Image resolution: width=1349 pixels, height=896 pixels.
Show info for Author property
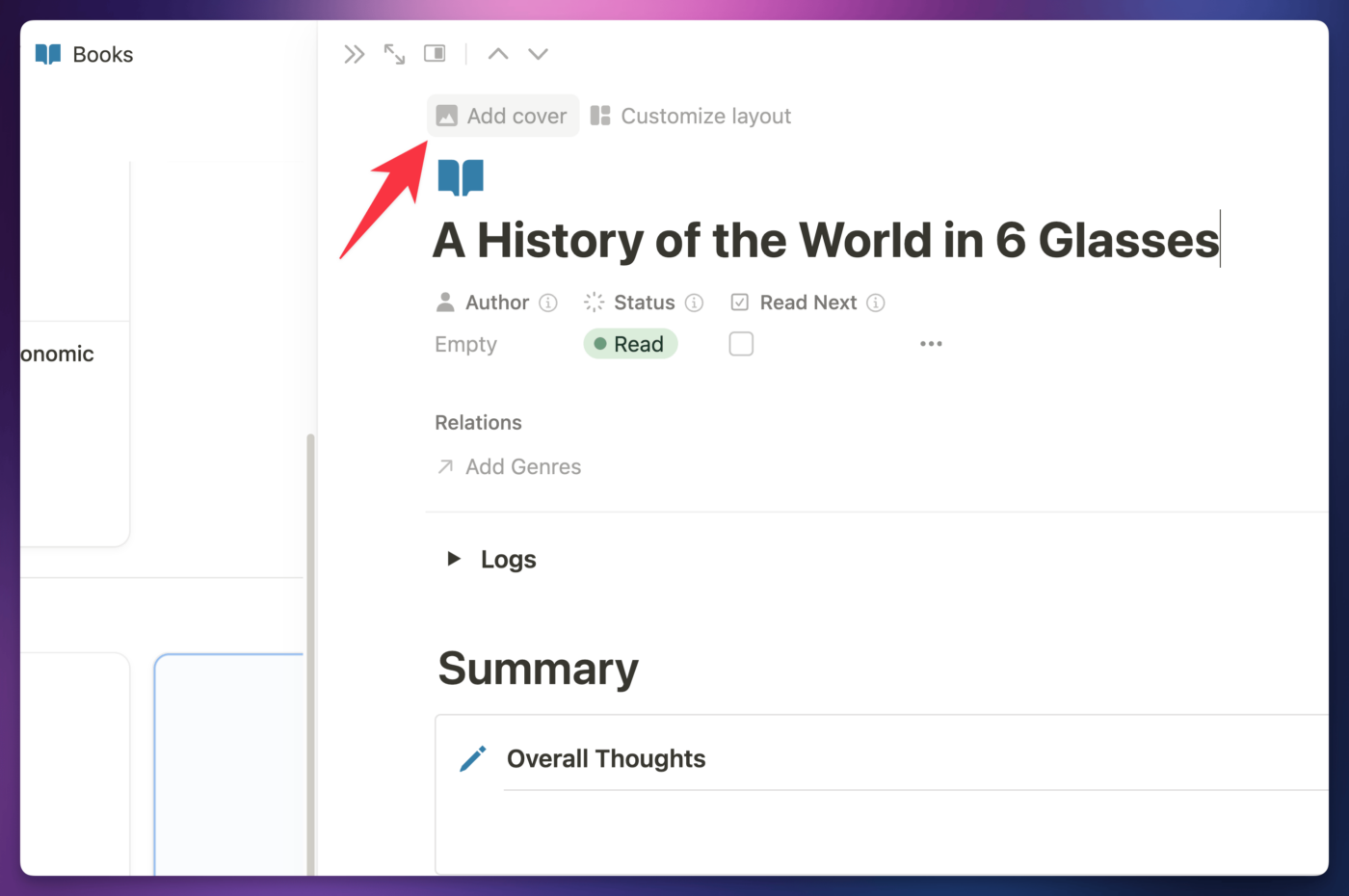(548, 303)
